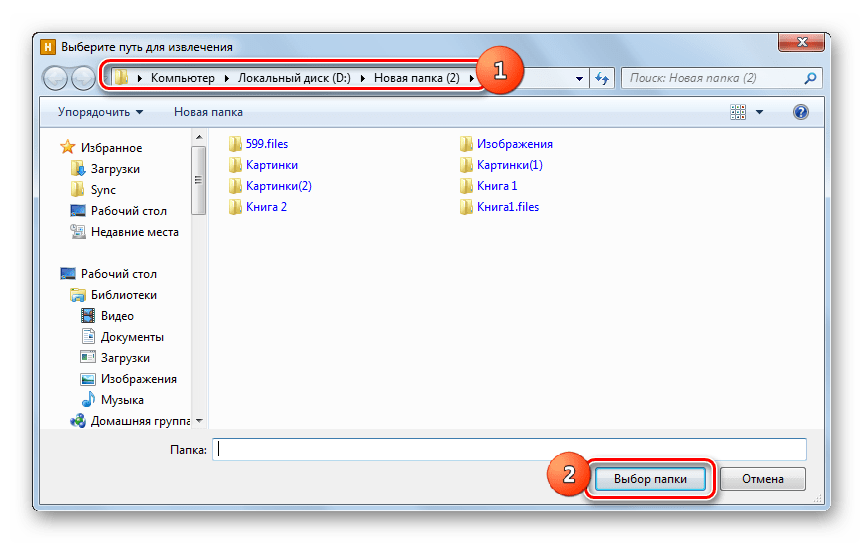This screenshot has width=864, height=544.
Task: Click the folder icon of 599.files
Action: [x=235, y=144]
